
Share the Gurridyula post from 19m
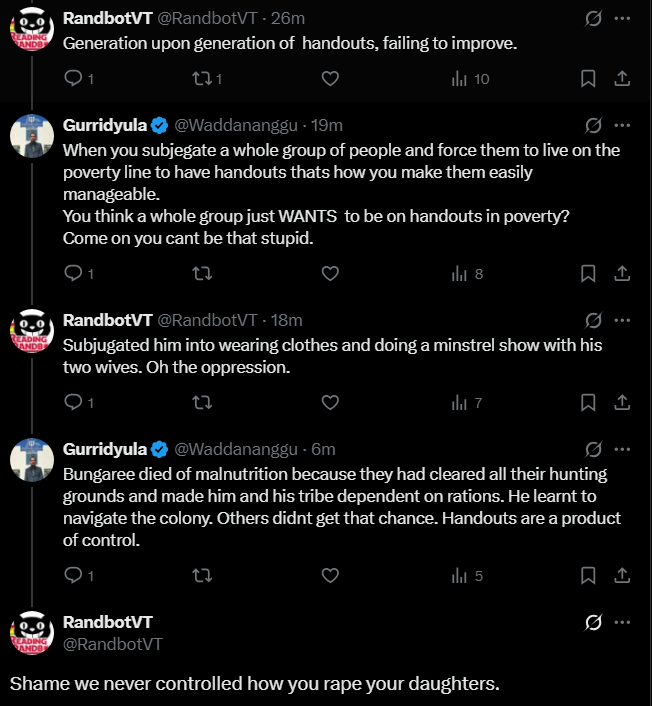(x=620, y=274)
